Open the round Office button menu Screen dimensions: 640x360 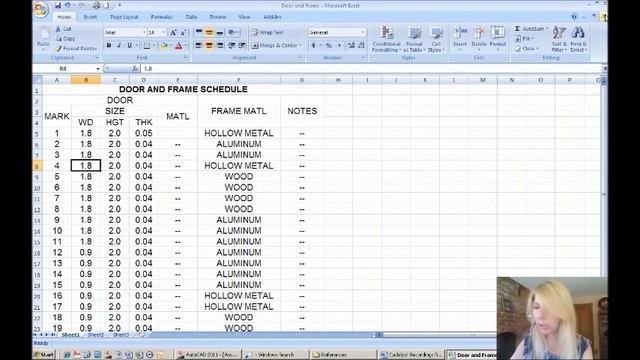41,9
